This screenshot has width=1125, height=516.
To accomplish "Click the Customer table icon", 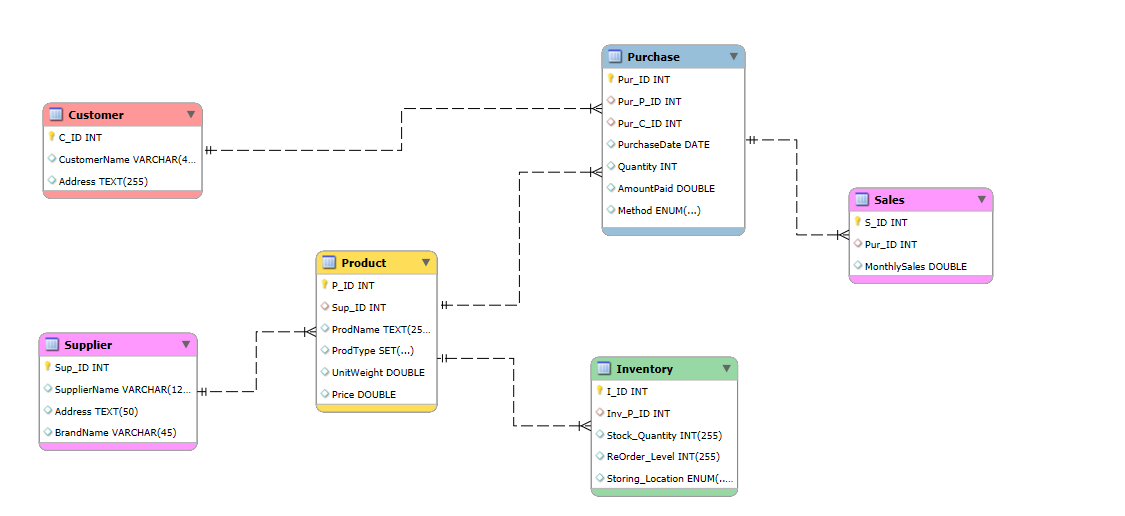I will click(56, 115).
